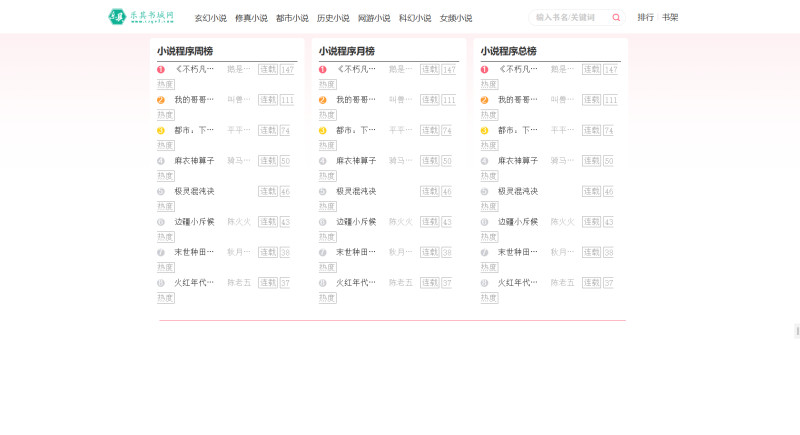Open 玄幻小说 category
Viewport: 800px width, 435px height.
tap(211, 18)
